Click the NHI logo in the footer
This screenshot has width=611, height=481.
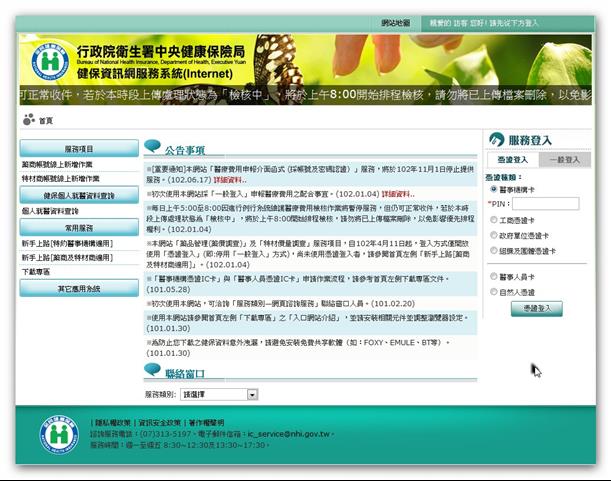point(59,434)
